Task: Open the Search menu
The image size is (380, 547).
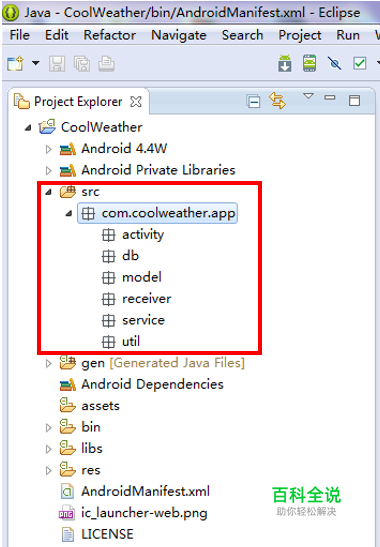Action: point(243,35)
